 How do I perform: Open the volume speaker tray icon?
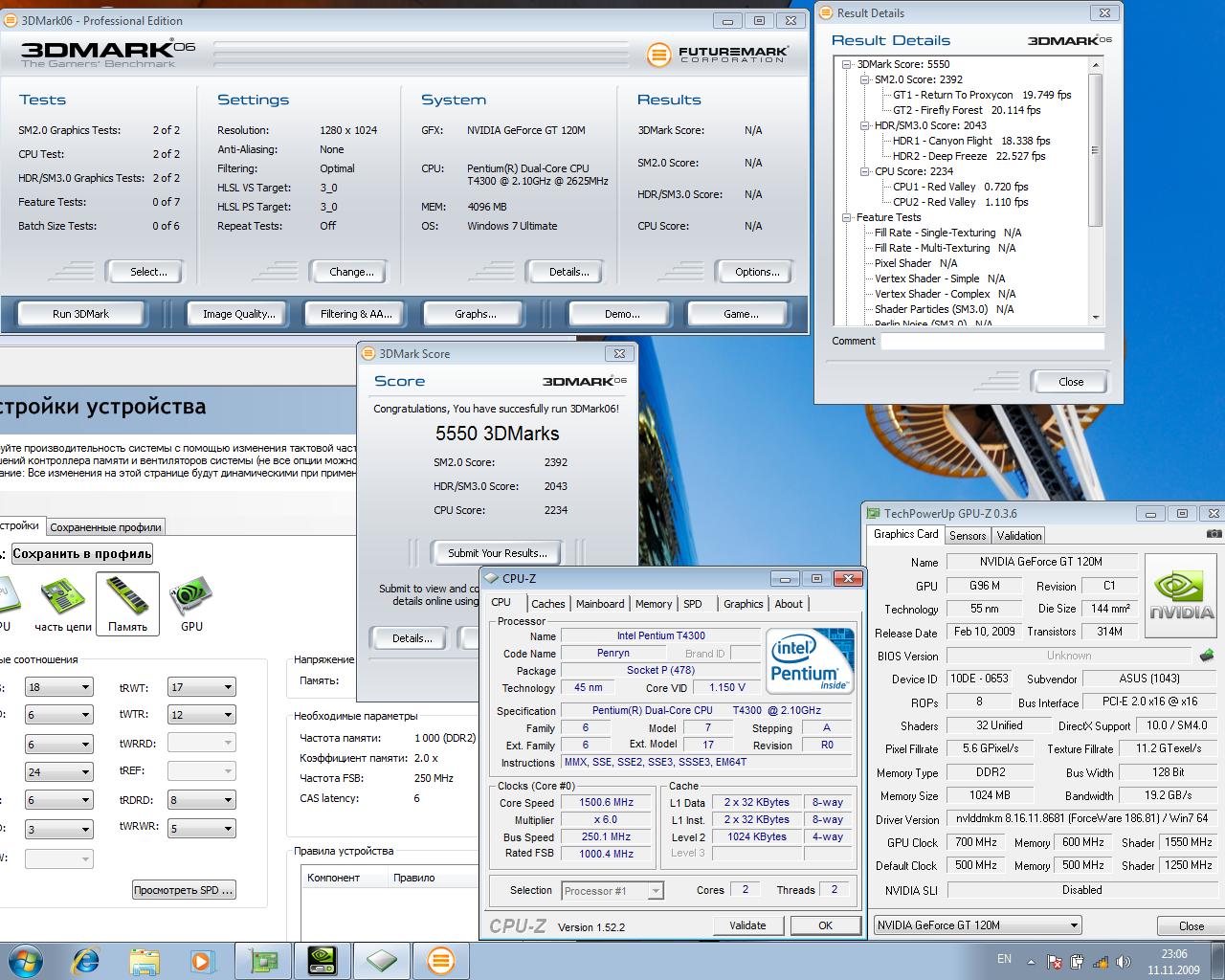click(1123, 961)
